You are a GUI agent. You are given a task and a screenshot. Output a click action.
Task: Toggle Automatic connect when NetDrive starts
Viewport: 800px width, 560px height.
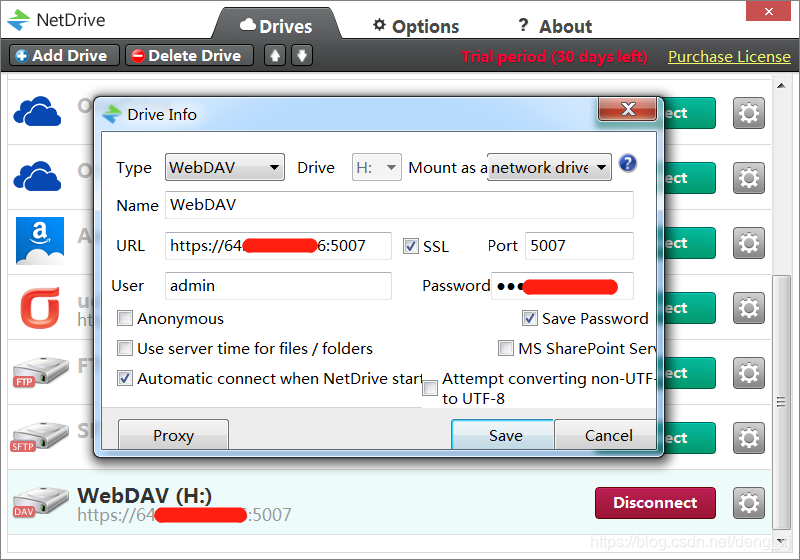click(x=125, y=378)
